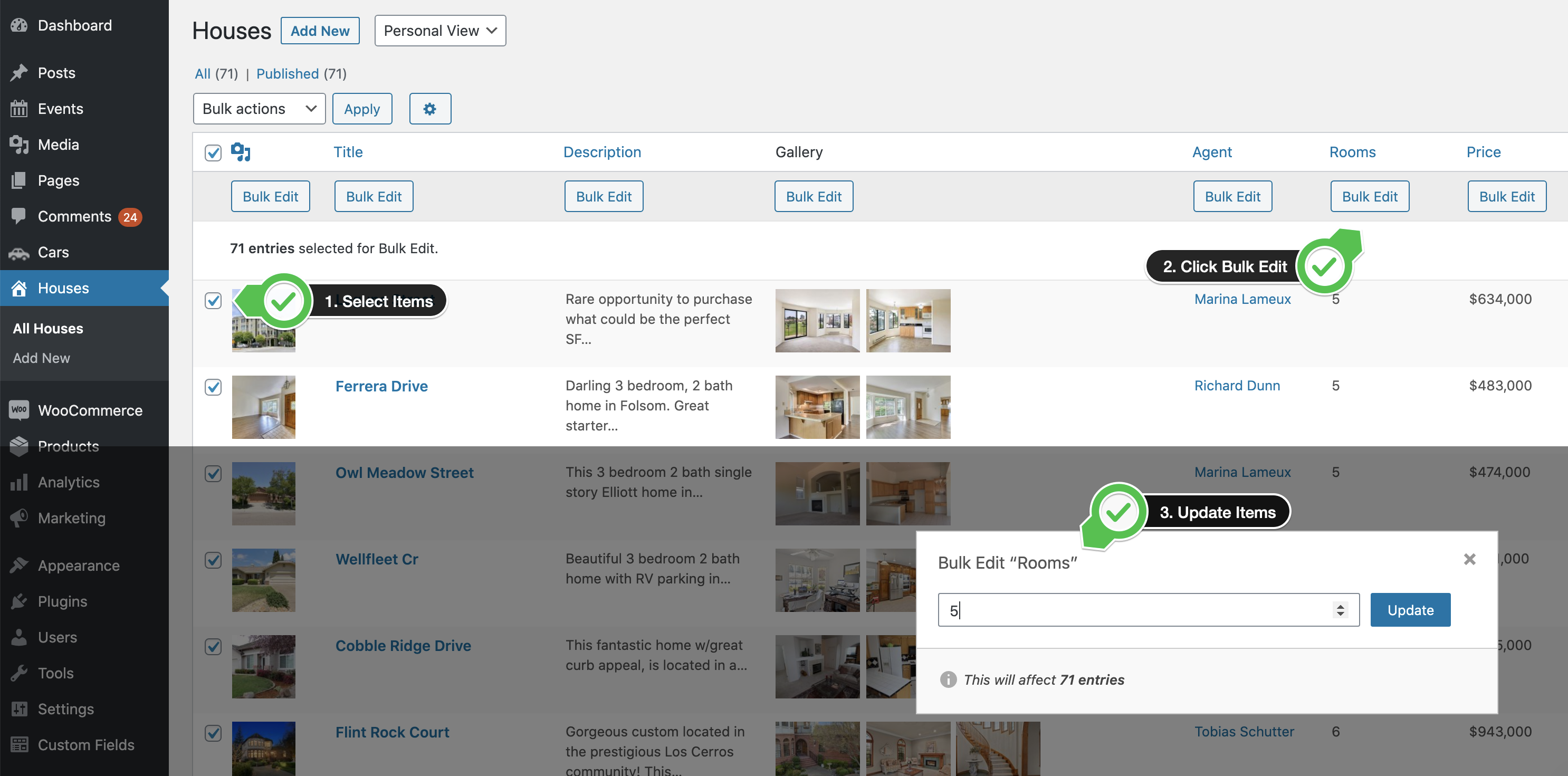Click Bulk Edit under Agent column
The height and width of the screenshot is (776, 1568).
pos(1232,197)
